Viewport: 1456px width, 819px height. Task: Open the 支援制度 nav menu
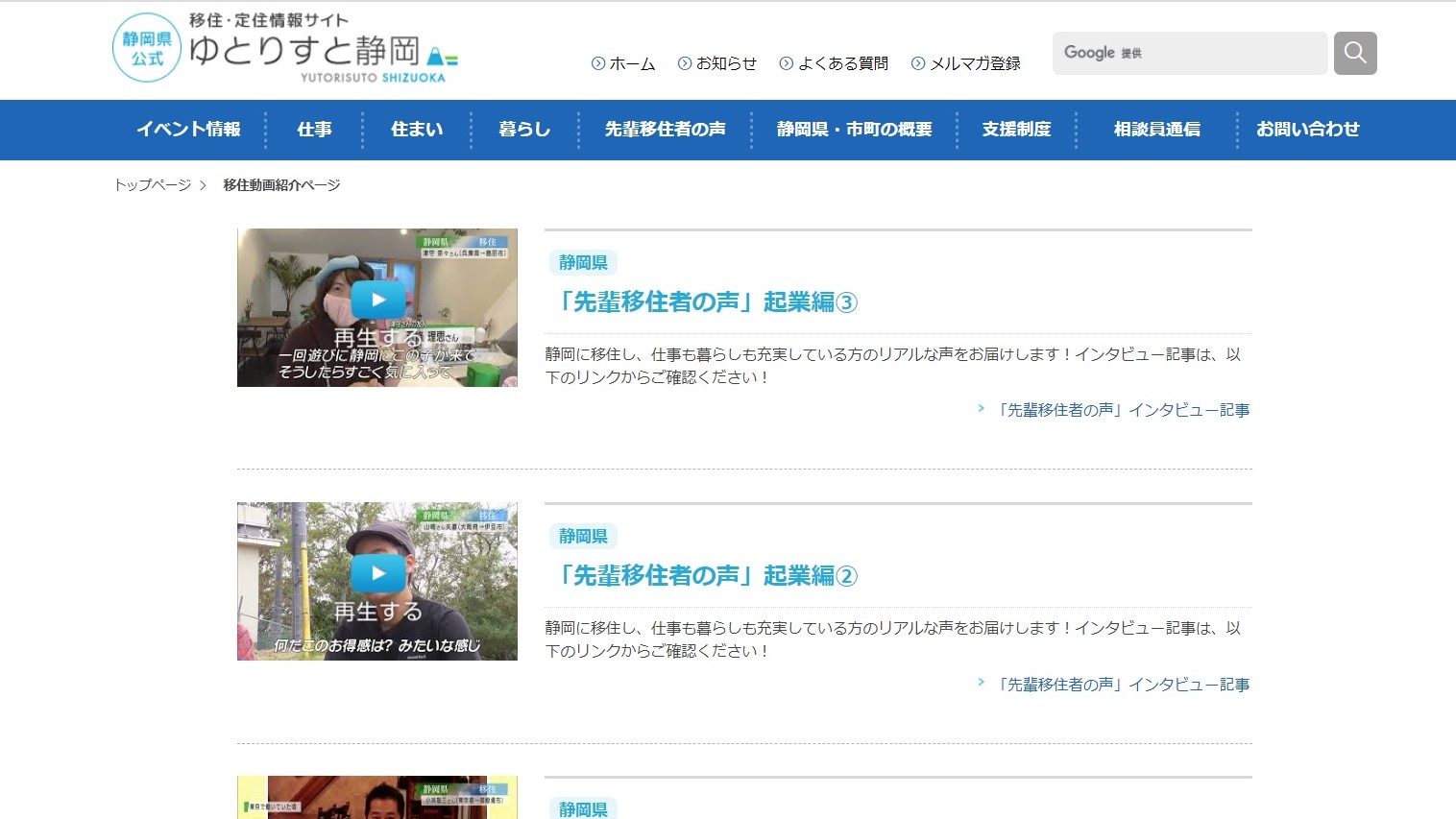click(x=1016, y=130)
